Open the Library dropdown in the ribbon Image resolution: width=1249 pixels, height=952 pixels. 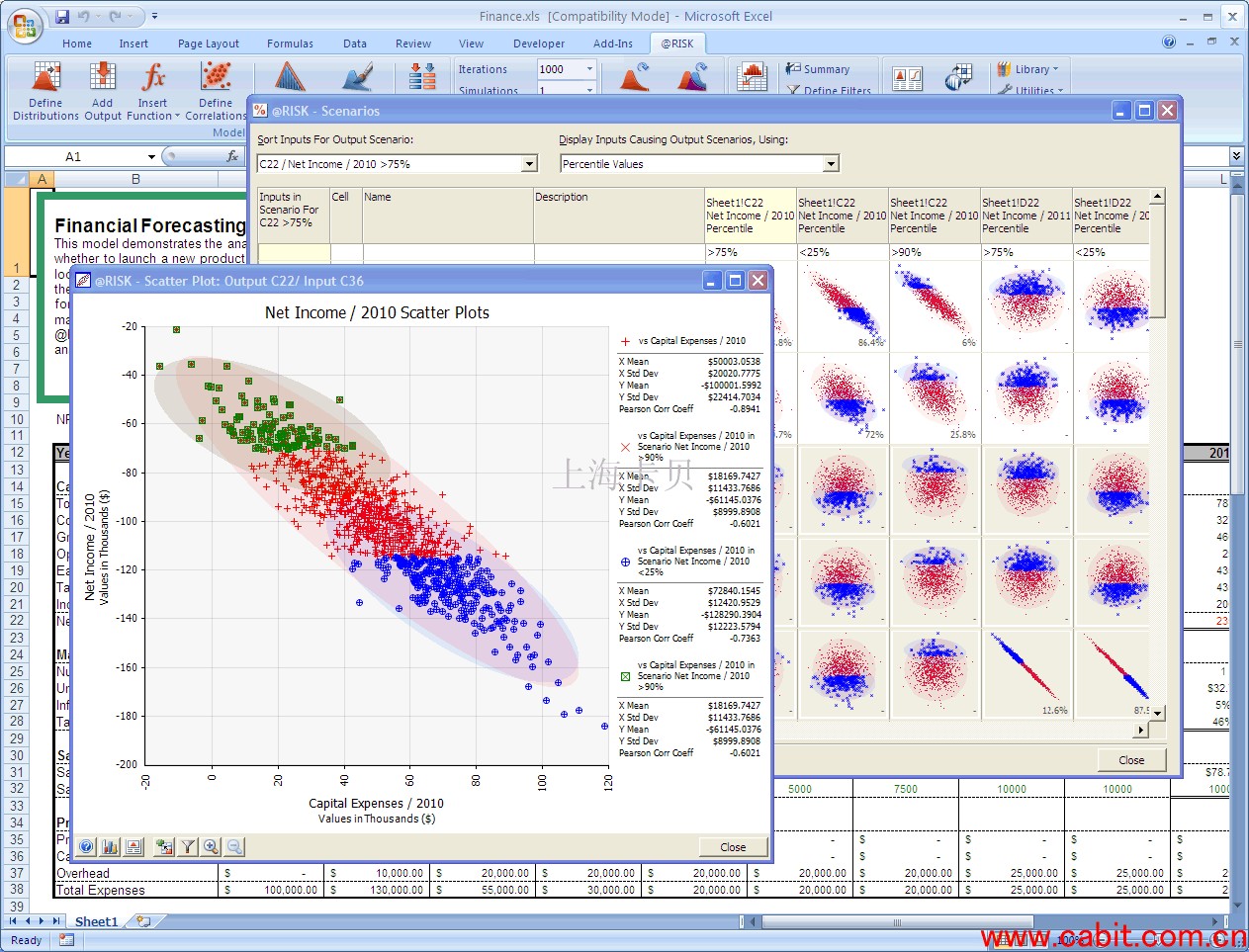click(x=1028, y=69)
